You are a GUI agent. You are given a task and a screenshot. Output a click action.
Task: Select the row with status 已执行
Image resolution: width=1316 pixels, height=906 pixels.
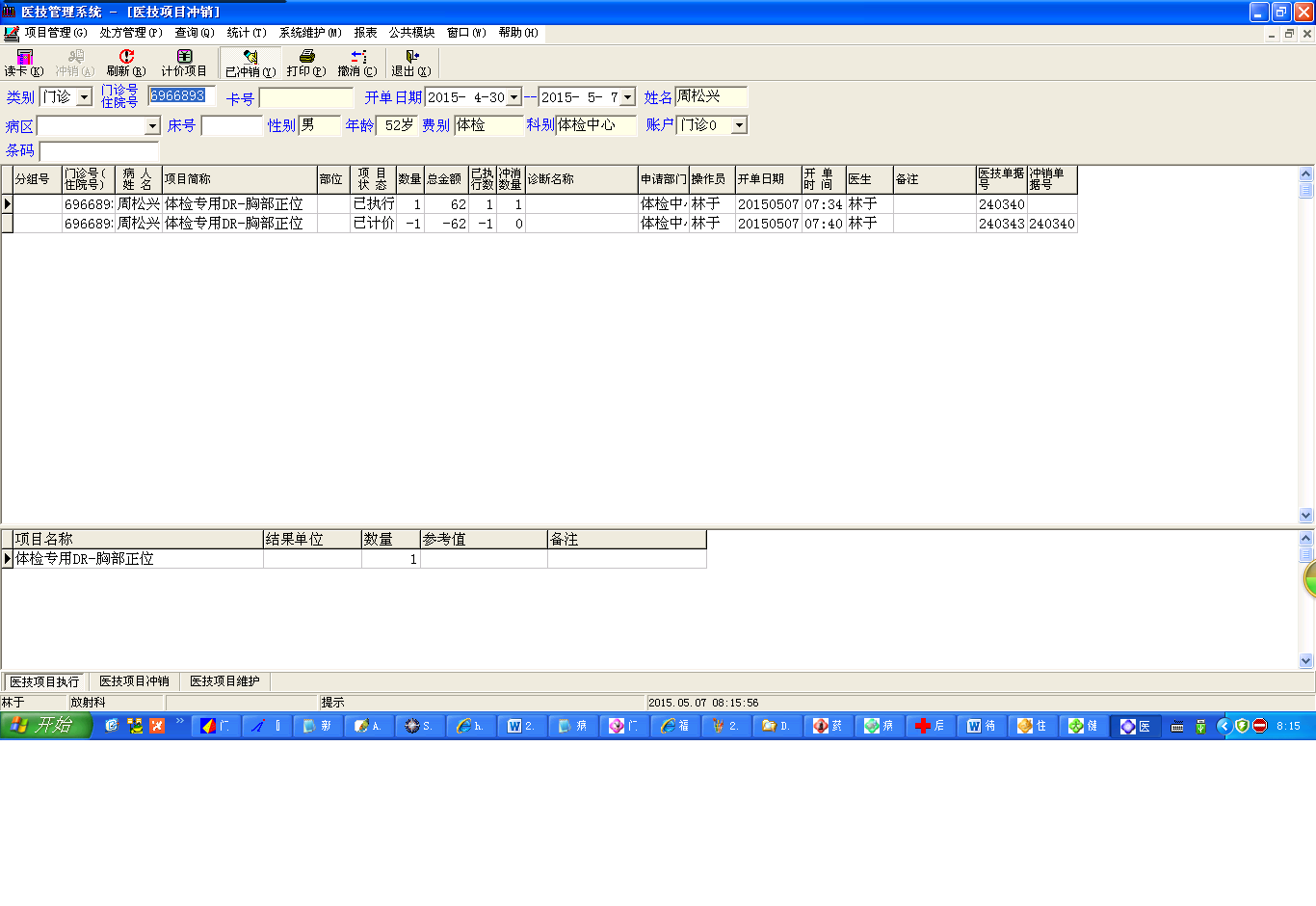[x=540, y=204]
